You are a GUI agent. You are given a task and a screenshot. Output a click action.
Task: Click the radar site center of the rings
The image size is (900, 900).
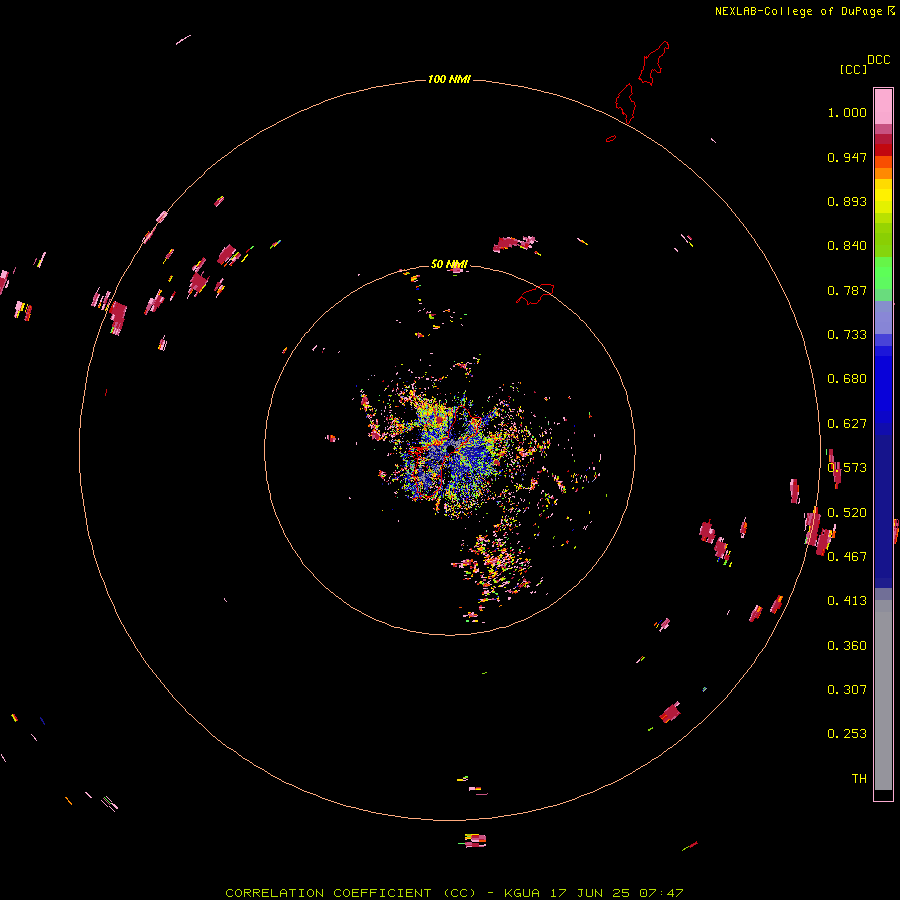click(449, 449)
